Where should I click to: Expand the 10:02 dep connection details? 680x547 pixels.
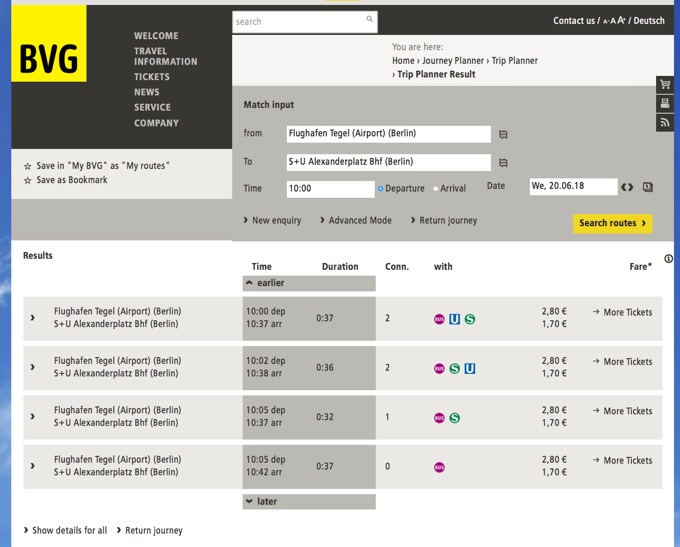click(33, 367)
